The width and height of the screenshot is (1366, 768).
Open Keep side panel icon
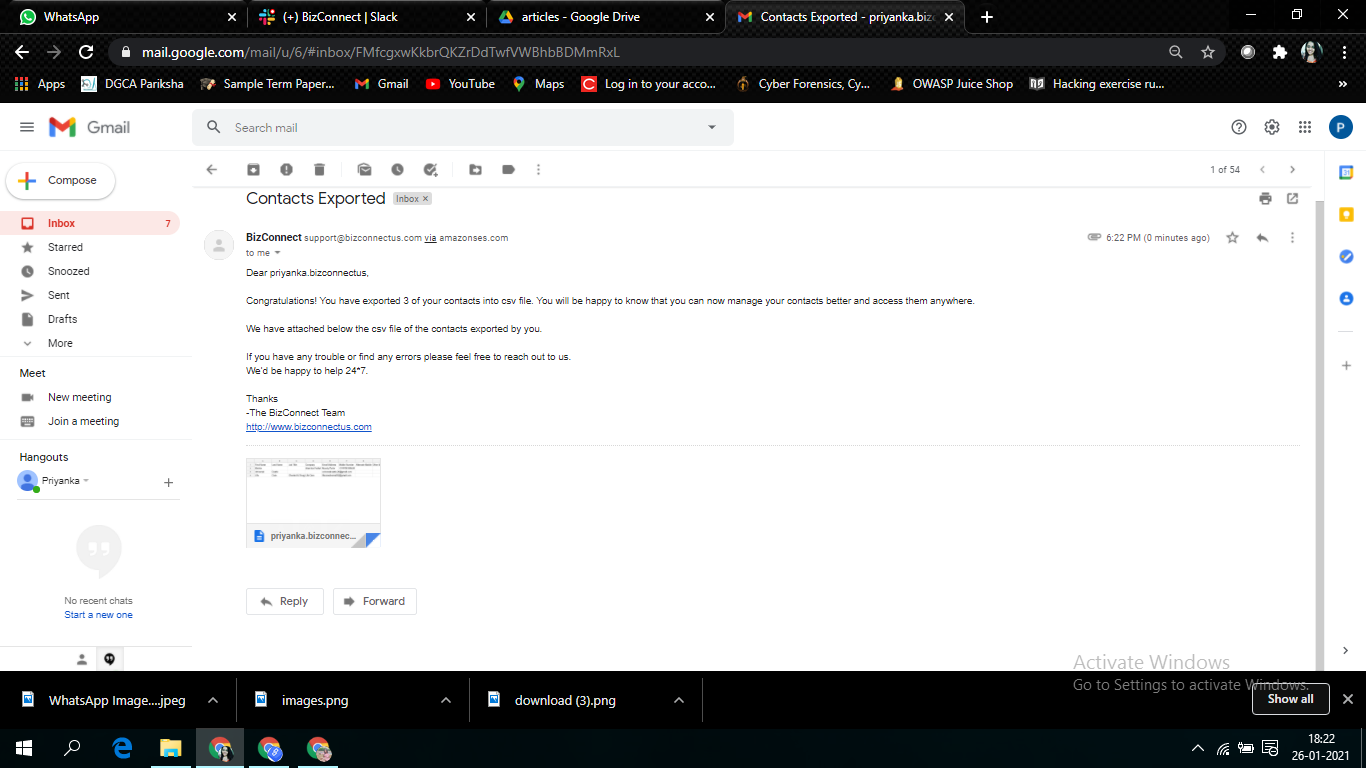tap(1346, 214)
